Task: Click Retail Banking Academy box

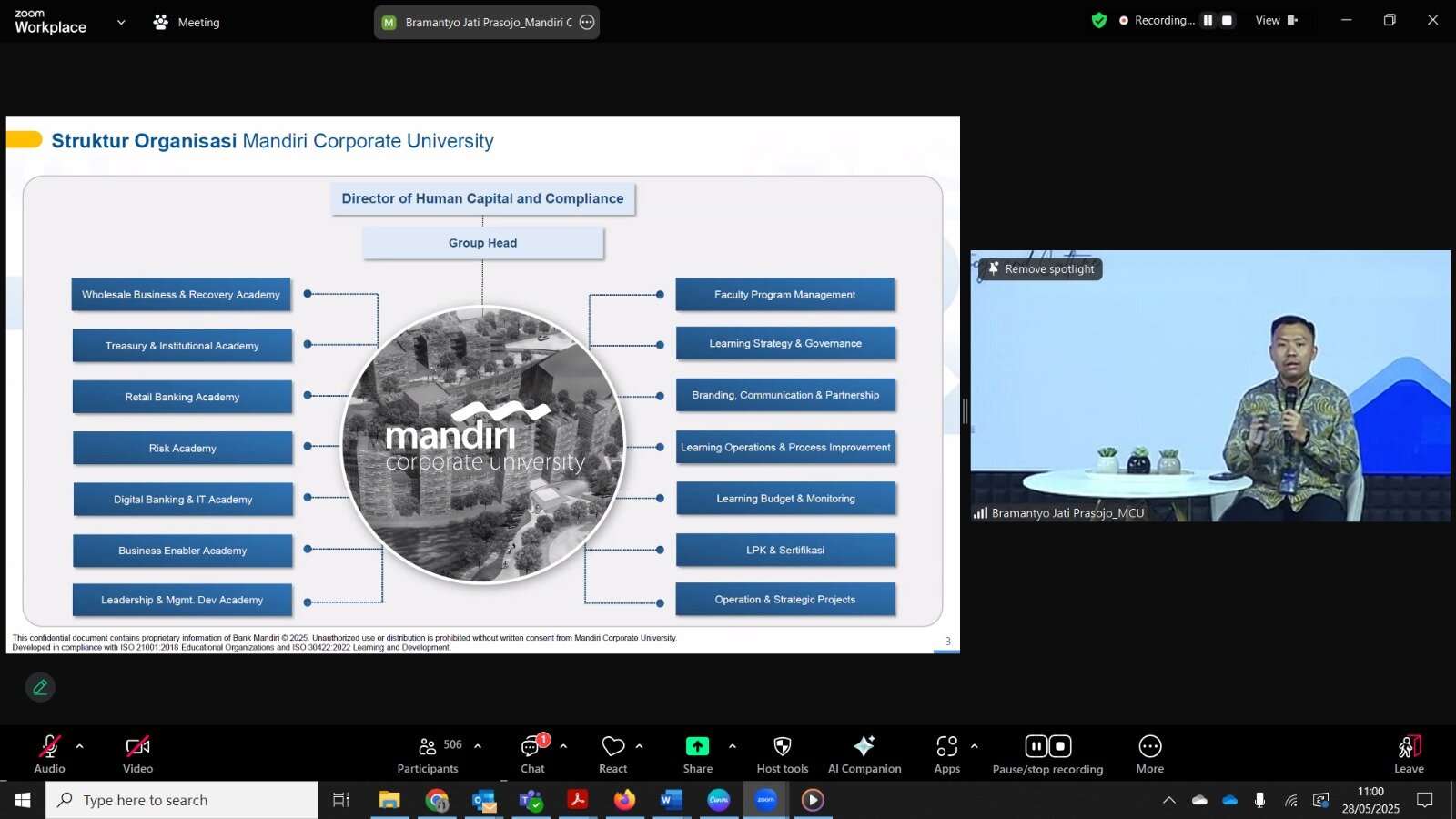Action: click(x=182, y=397)
